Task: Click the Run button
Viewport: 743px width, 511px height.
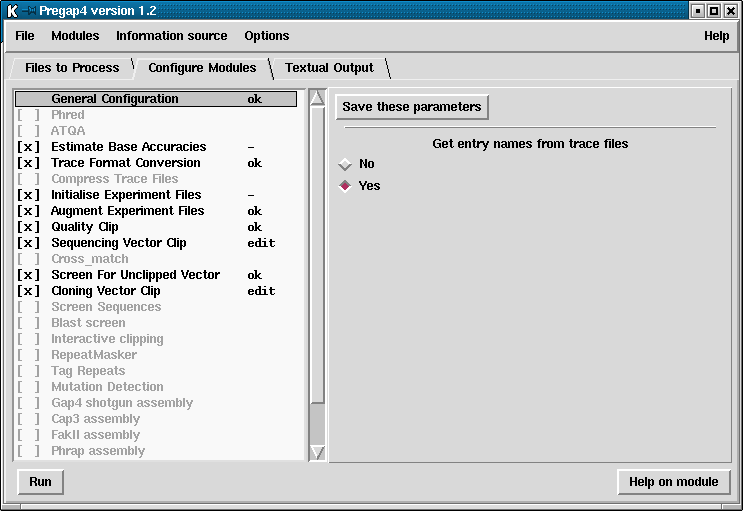Action: click(40, 482)
